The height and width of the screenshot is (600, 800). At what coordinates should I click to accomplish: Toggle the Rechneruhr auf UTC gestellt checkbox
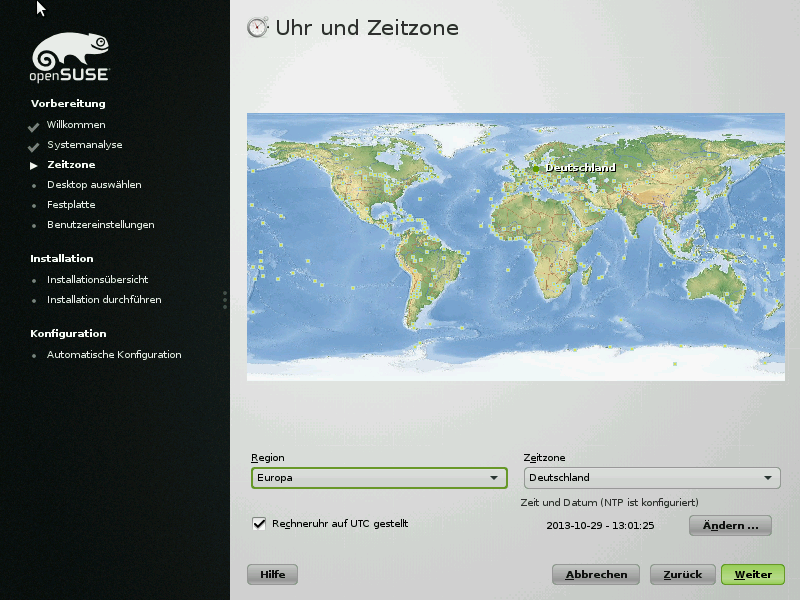pos(259,523)
